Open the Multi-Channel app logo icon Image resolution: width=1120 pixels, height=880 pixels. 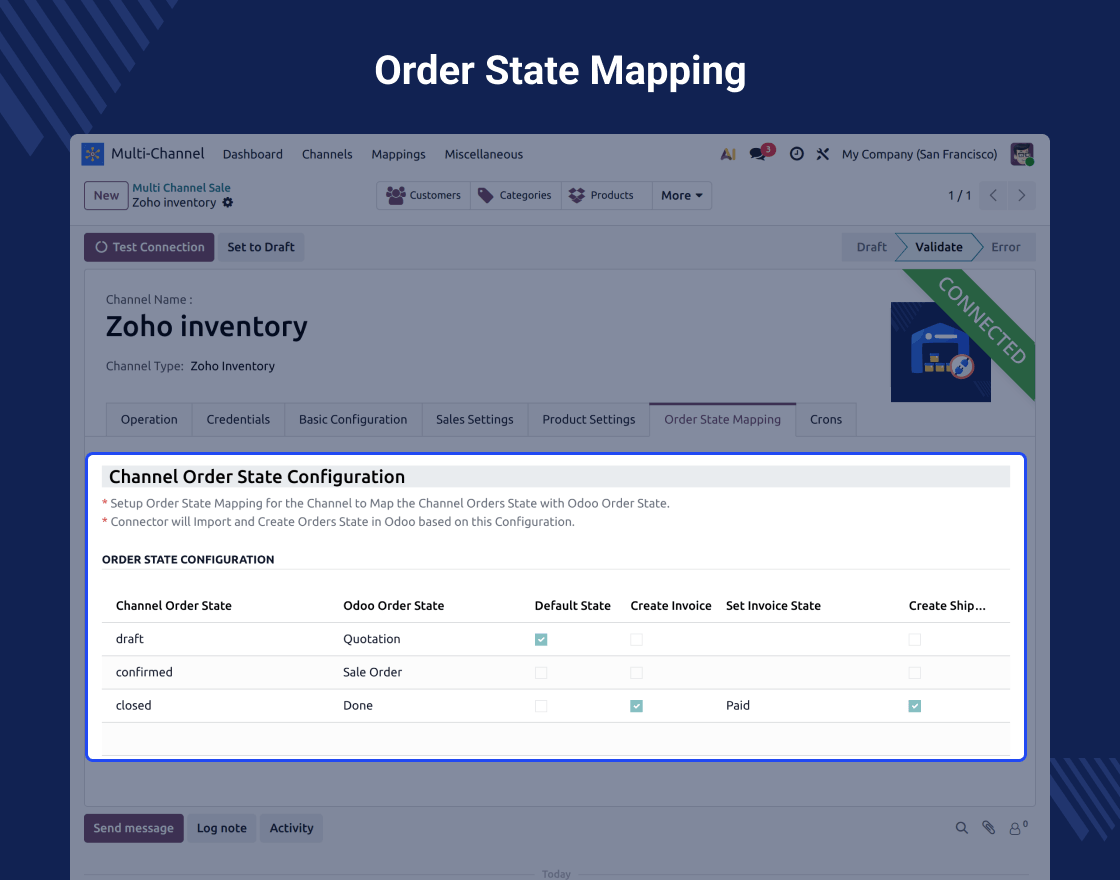tap(93, 154)
